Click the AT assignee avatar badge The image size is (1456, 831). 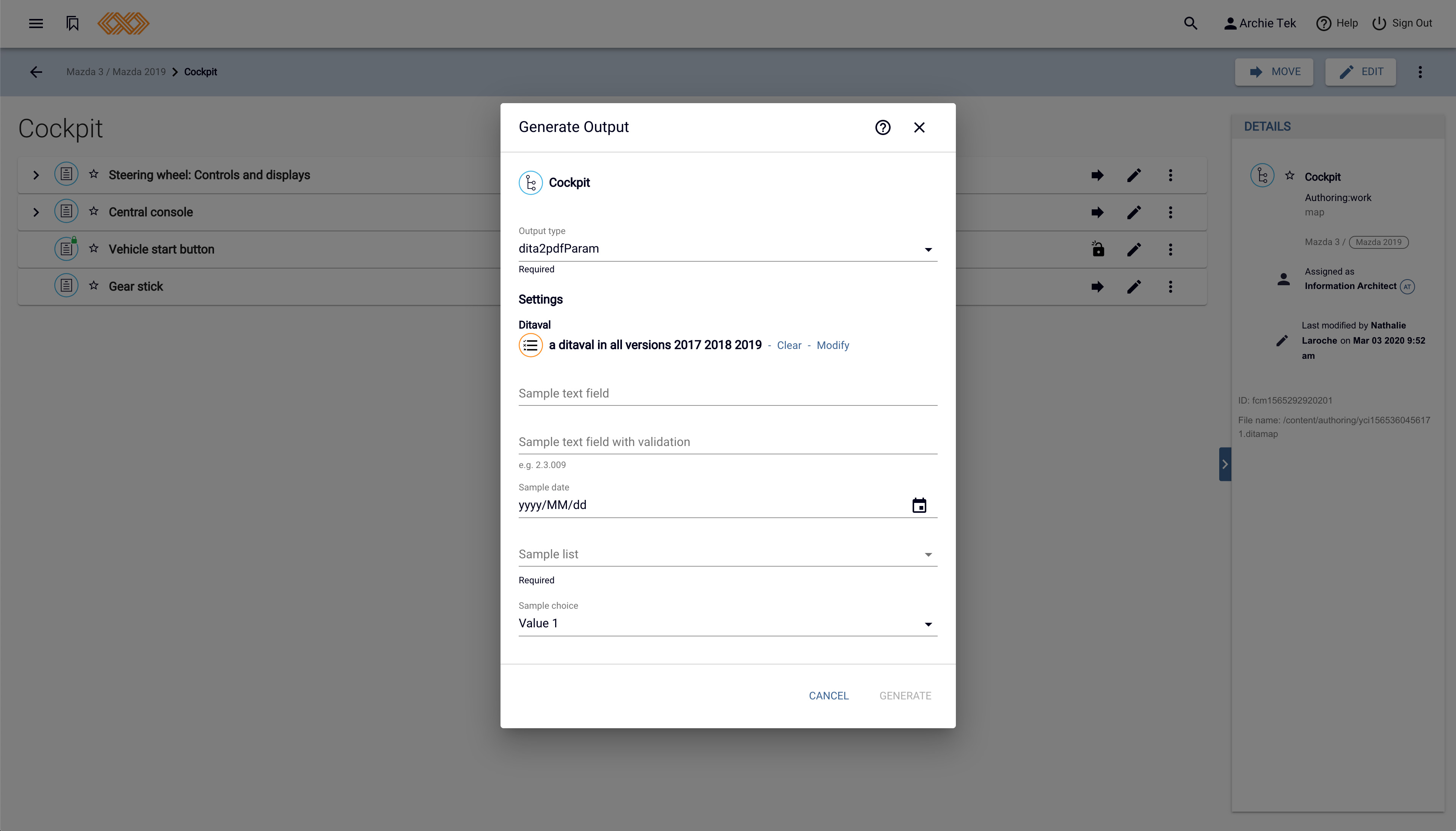pyautogui.click(x=1407, y=286)
